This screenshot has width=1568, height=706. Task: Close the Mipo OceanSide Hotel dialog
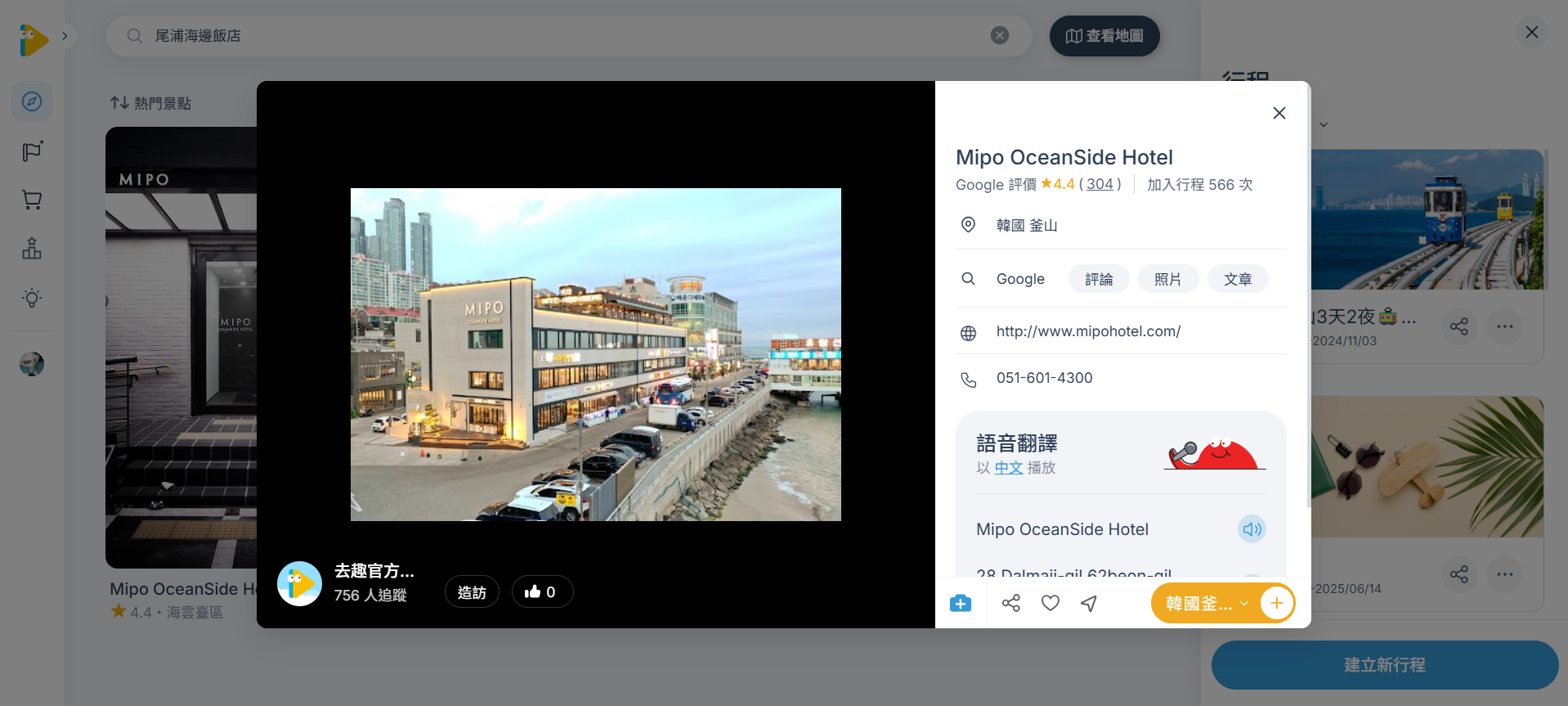pyautogui.click(x=1279, y=113)
